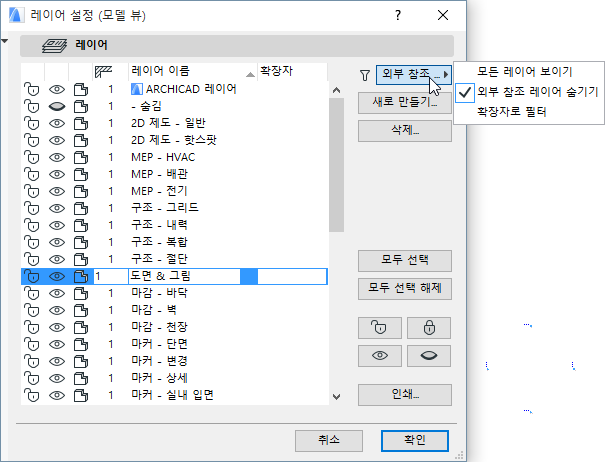Click lock icon of 마감 - 바닥 row
Image resolution: width=605 pixels, height=462 pixels.
32,293
